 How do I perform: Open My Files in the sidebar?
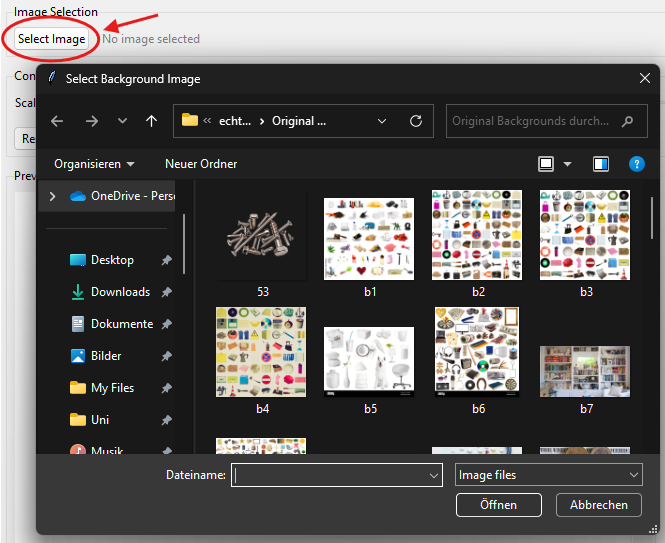pos(102,388)
